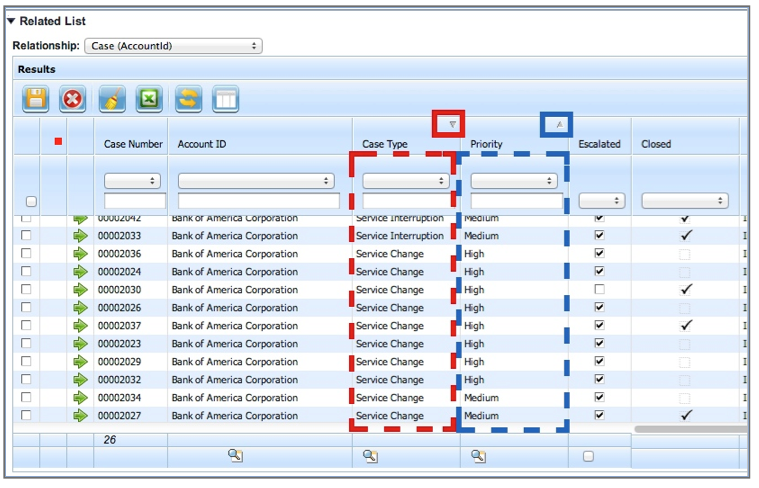Image resolution: width=759 pixels, height=488 pixels.
Task: Click the lookup magnifier under Case Type
Action: pyautogui.click(x=370, y=456)
